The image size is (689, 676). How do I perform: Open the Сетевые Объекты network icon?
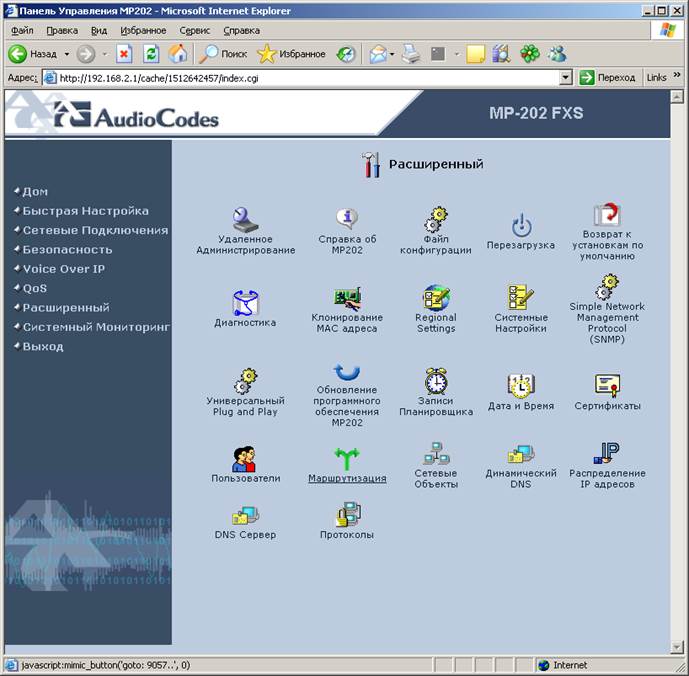[435, 454]
